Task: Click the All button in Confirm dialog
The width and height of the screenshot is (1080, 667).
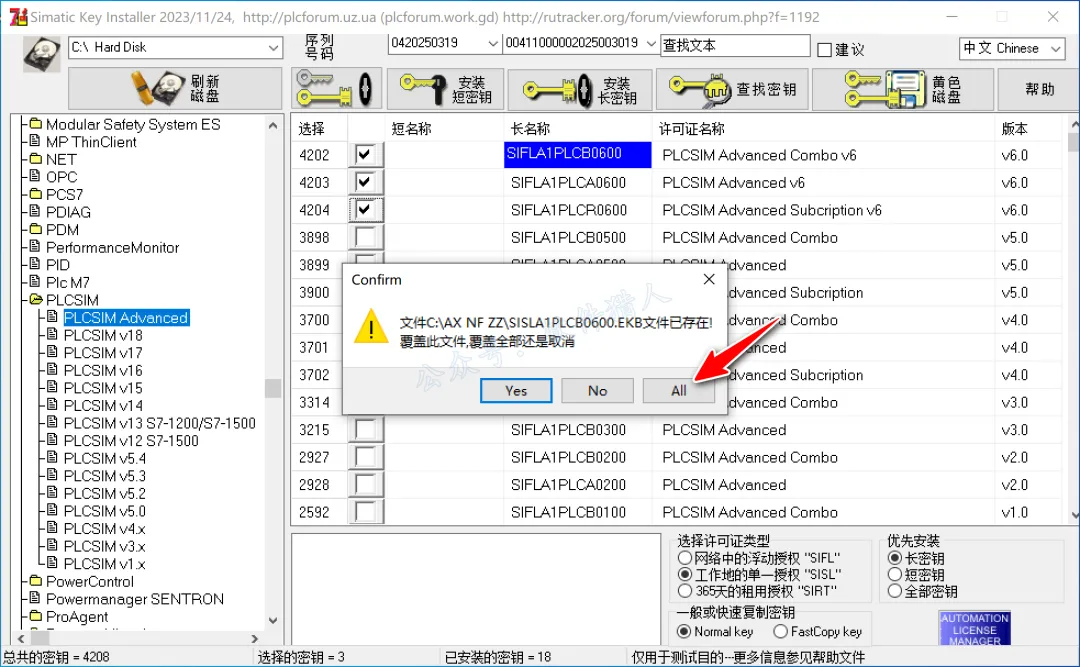Action: (x=678, y=391)
